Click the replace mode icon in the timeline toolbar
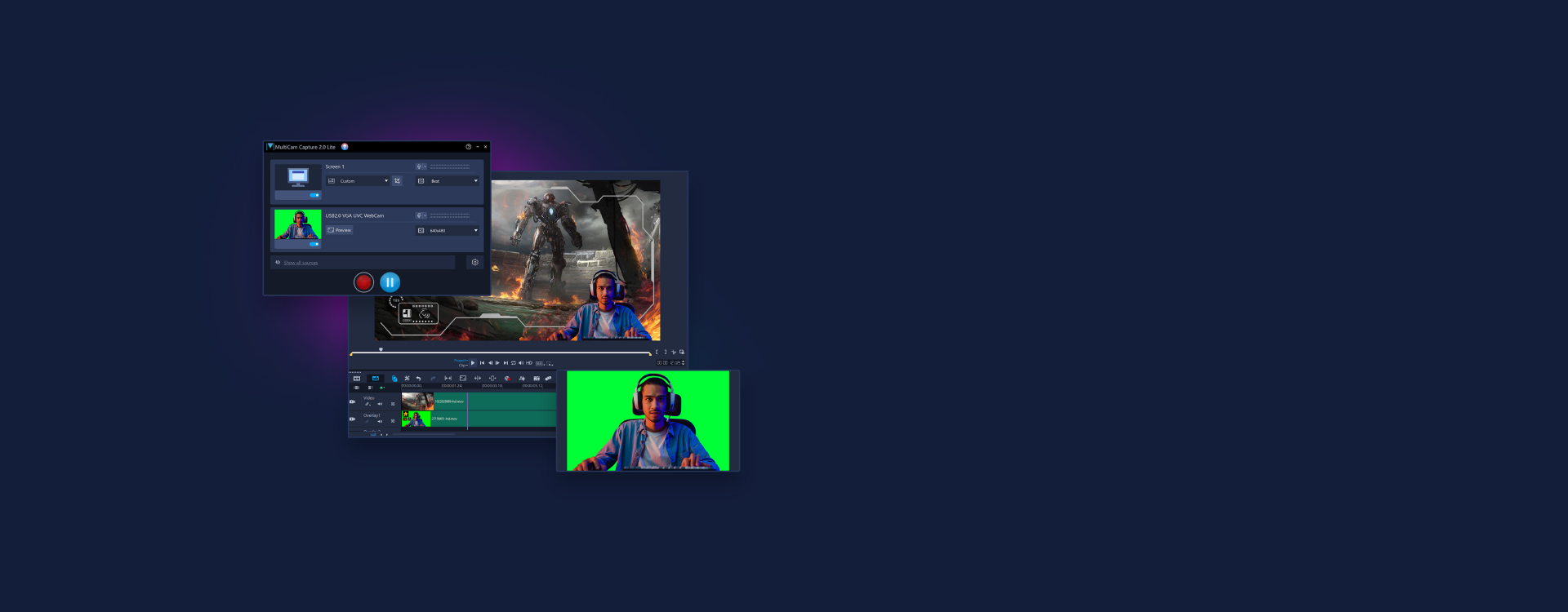This screenshot has height=612, width=1568. (394, 379)
